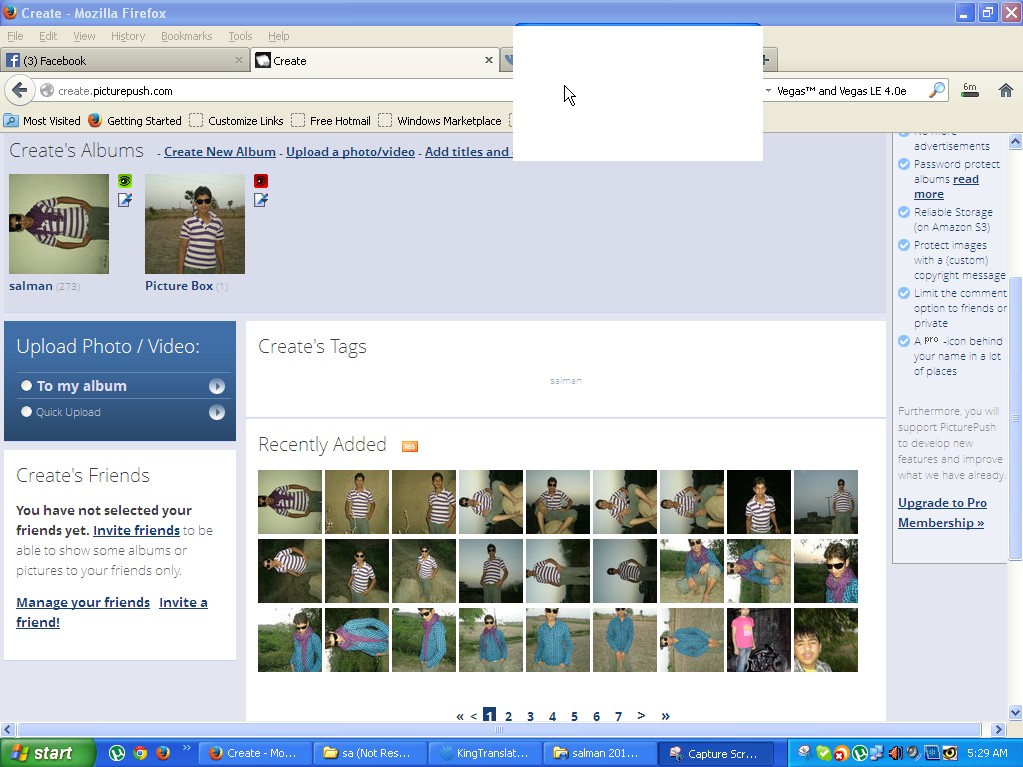Click the URL address bar
The height and width of the screenshot is (767, 1023).
click(x=274, y=91)
